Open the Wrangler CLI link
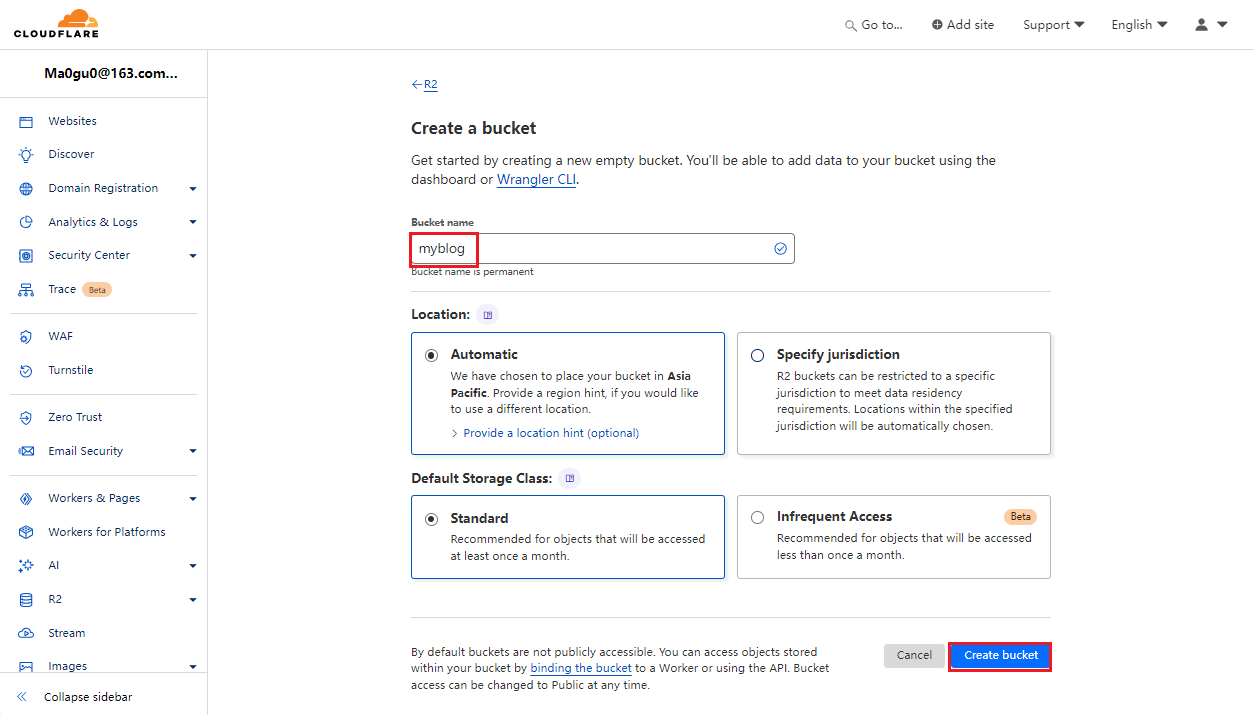The width and height of the screenshot is (1254, 715). coord(537,180)
